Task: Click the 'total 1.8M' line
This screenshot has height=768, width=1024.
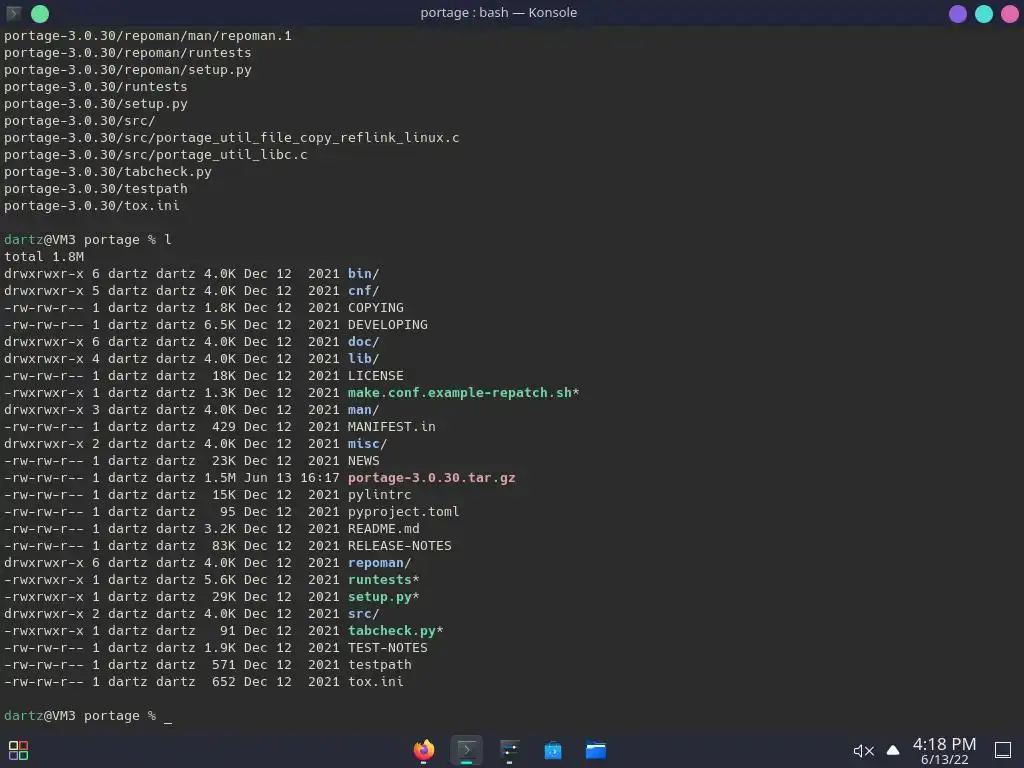Action: [44, 257]
